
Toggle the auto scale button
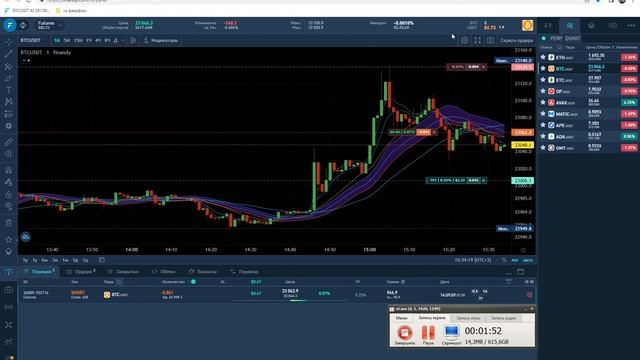pos(528,260)
